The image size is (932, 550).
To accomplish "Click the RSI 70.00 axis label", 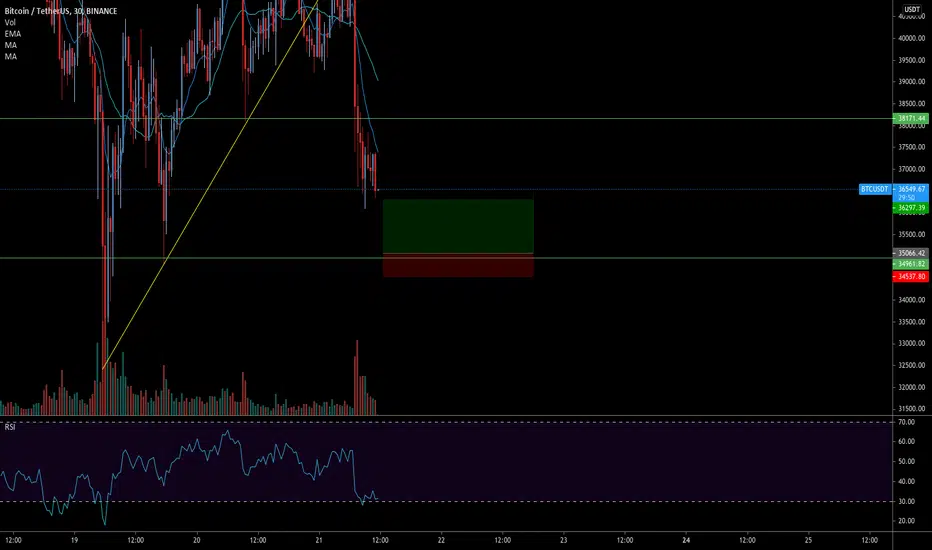I will 906,422.
